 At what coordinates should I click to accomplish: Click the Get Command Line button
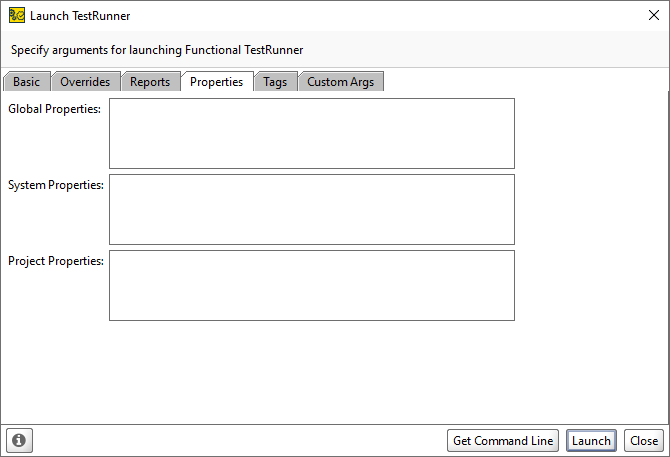pyautogui.click(x=503, y=440)
